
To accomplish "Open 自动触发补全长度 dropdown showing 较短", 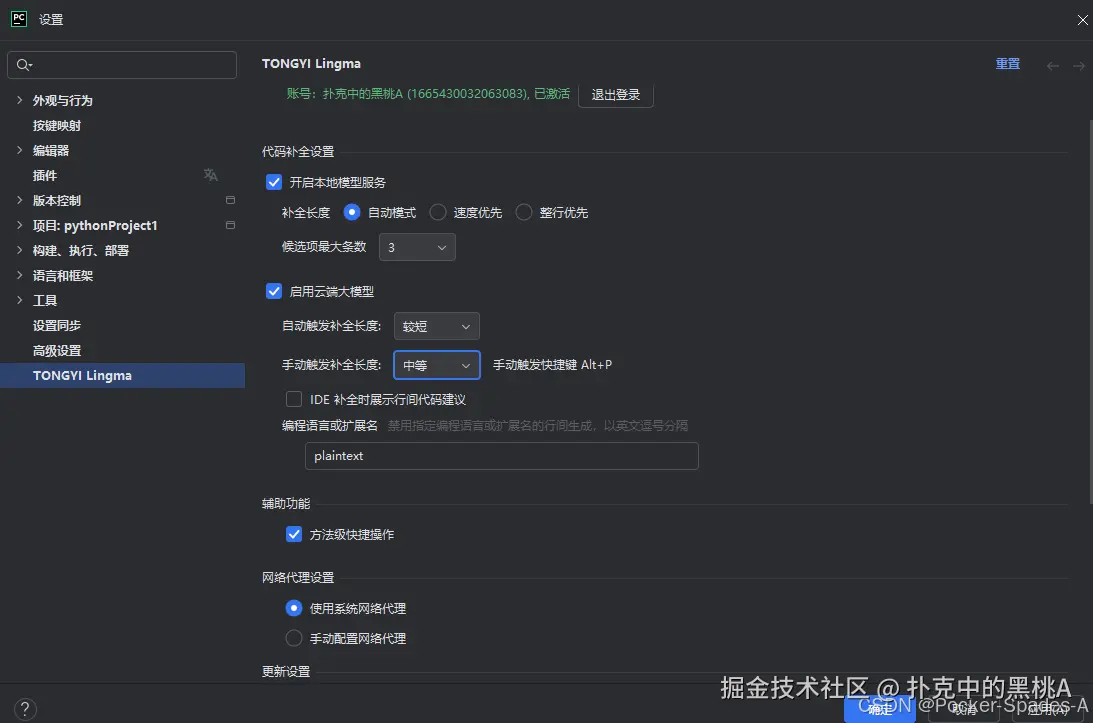I will 436,326.
